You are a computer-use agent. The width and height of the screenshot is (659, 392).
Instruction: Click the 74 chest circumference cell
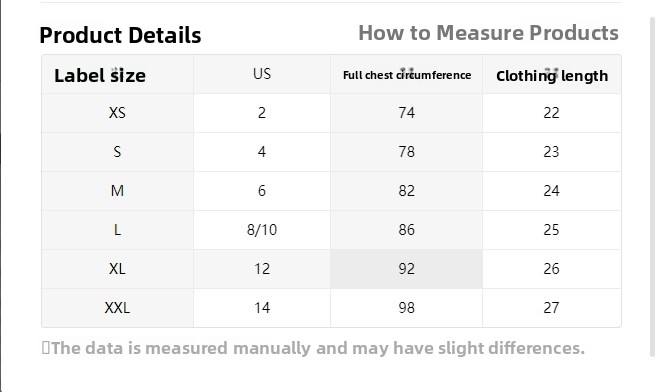click(406, 113)
